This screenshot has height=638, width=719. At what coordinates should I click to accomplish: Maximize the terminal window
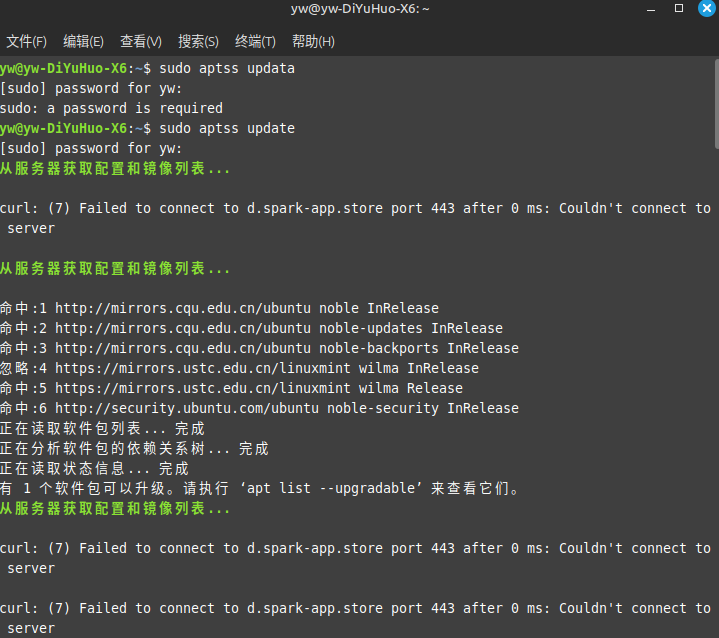(678, 9)
